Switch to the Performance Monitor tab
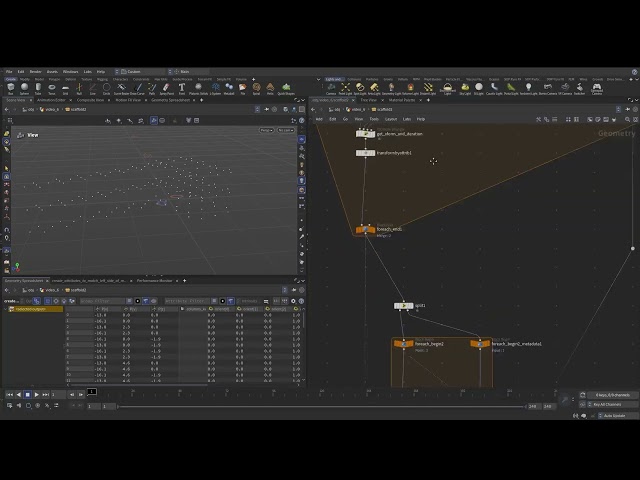 coord(154,281)
